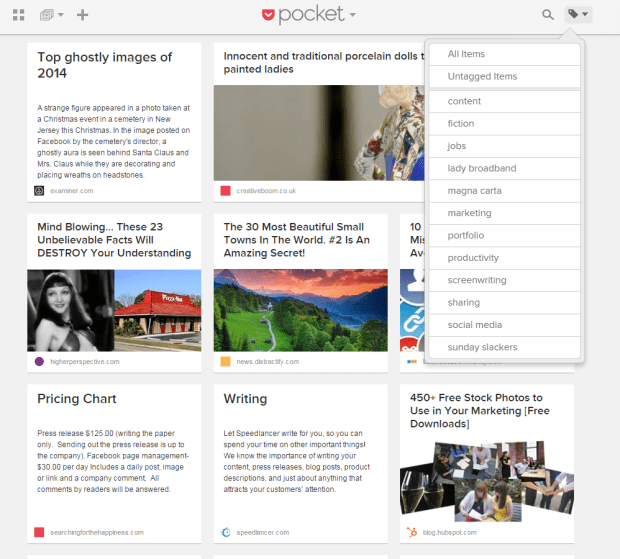Click the plus icon to add item
Viewport: 620px width, 559px height.
(x=83, y=15)
